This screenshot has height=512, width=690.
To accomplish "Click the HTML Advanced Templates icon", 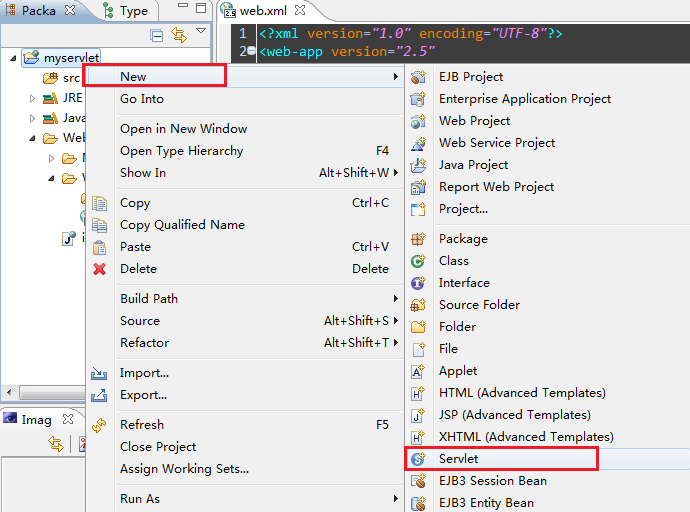I will click(x=418, y=393).
